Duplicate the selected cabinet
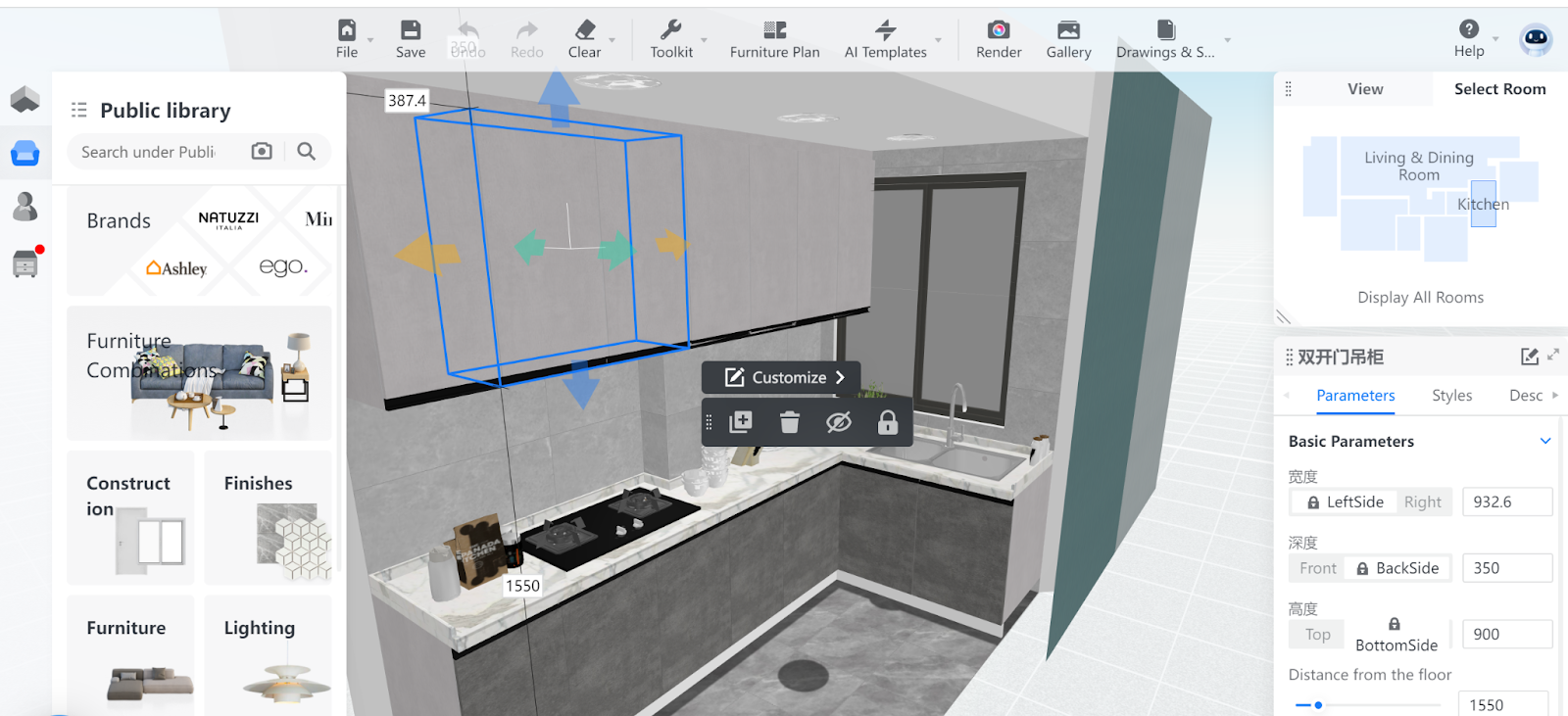1568x716 pixels. coord(741,422)
